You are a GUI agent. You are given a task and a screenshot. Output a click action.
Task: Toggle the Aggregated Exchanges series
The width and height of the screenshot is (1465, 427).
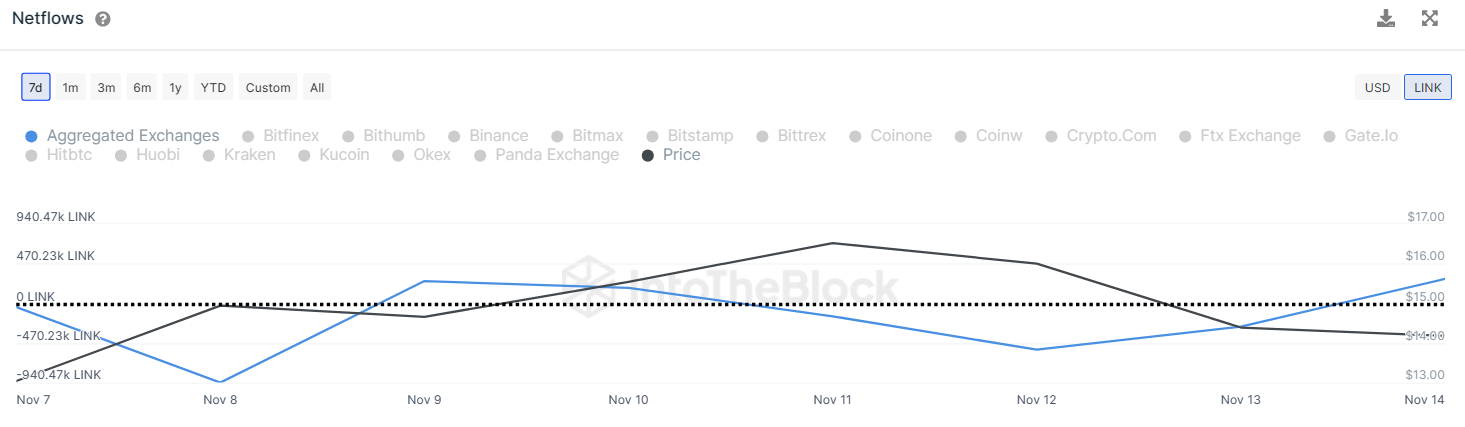[132, 136]
